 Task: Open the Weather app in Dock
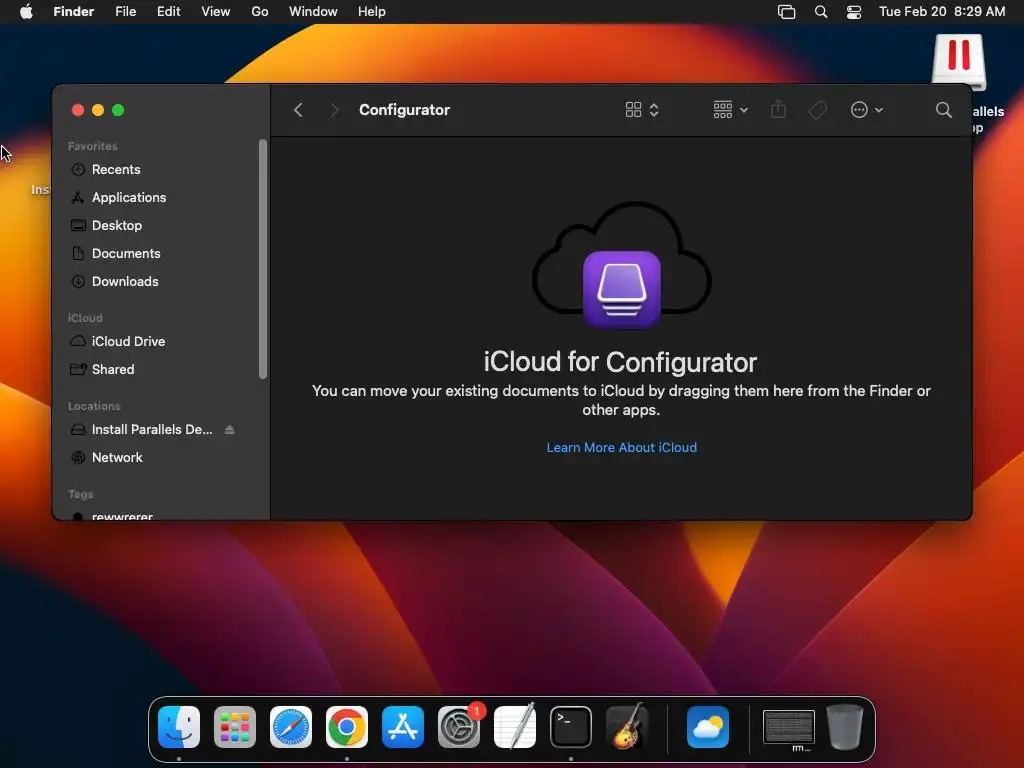coord(708,726)
